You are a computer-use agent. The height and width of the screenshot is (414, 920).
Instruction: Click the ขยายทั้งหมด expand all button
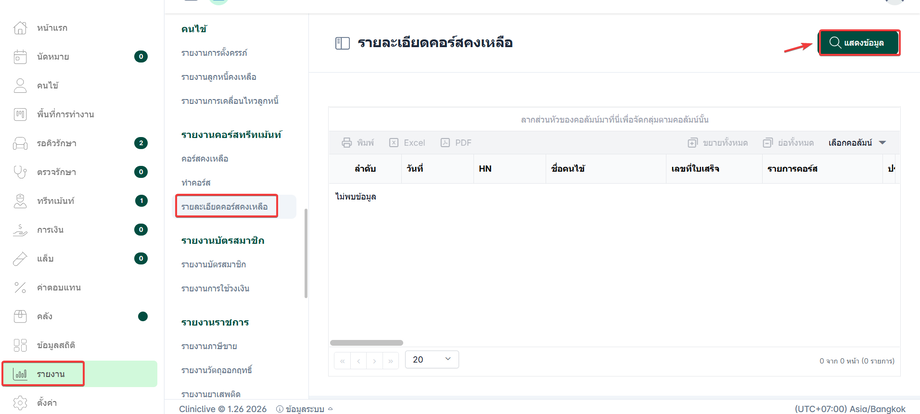pos(718,142)
